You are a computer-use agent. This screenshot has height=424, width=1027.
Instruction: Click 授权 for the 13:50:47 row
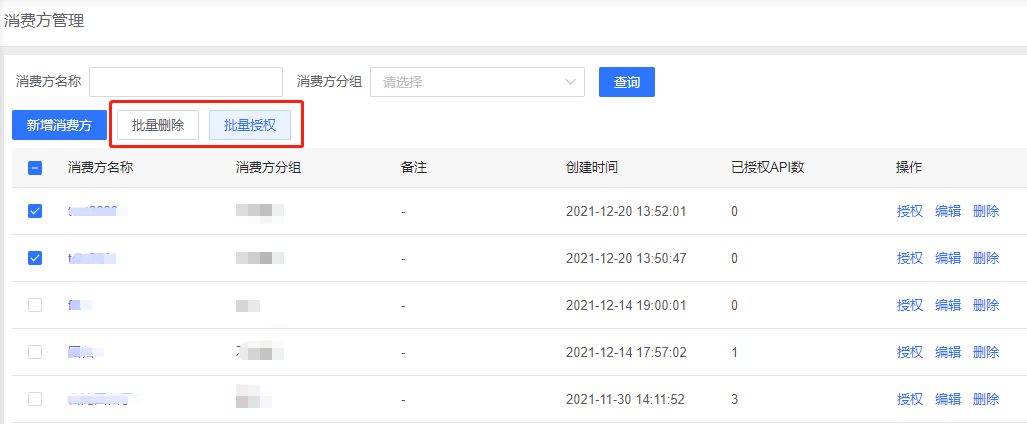point(910,258)
